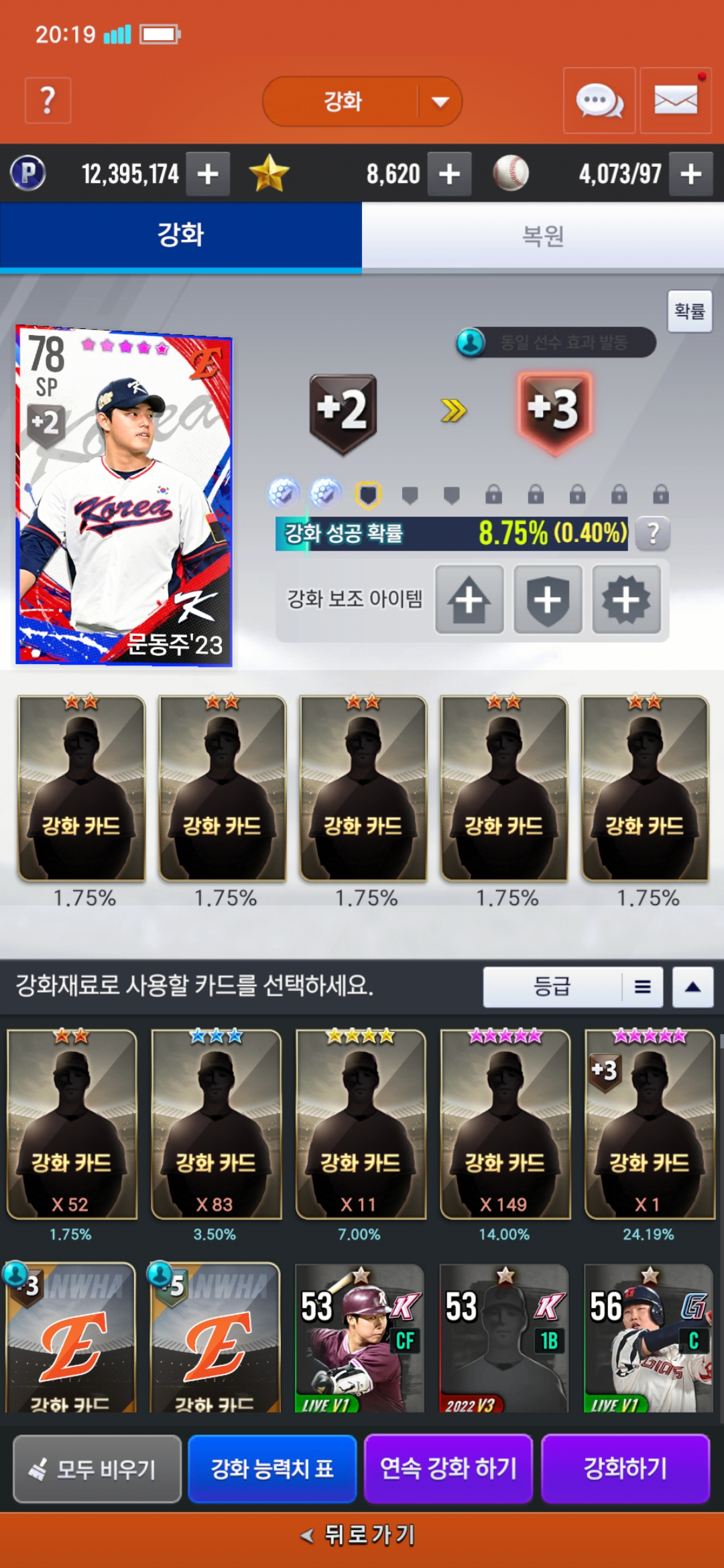The height and width of the screenshot is (1568, 724).
Task: Add gear assist item slot
Action: (626, 599)
